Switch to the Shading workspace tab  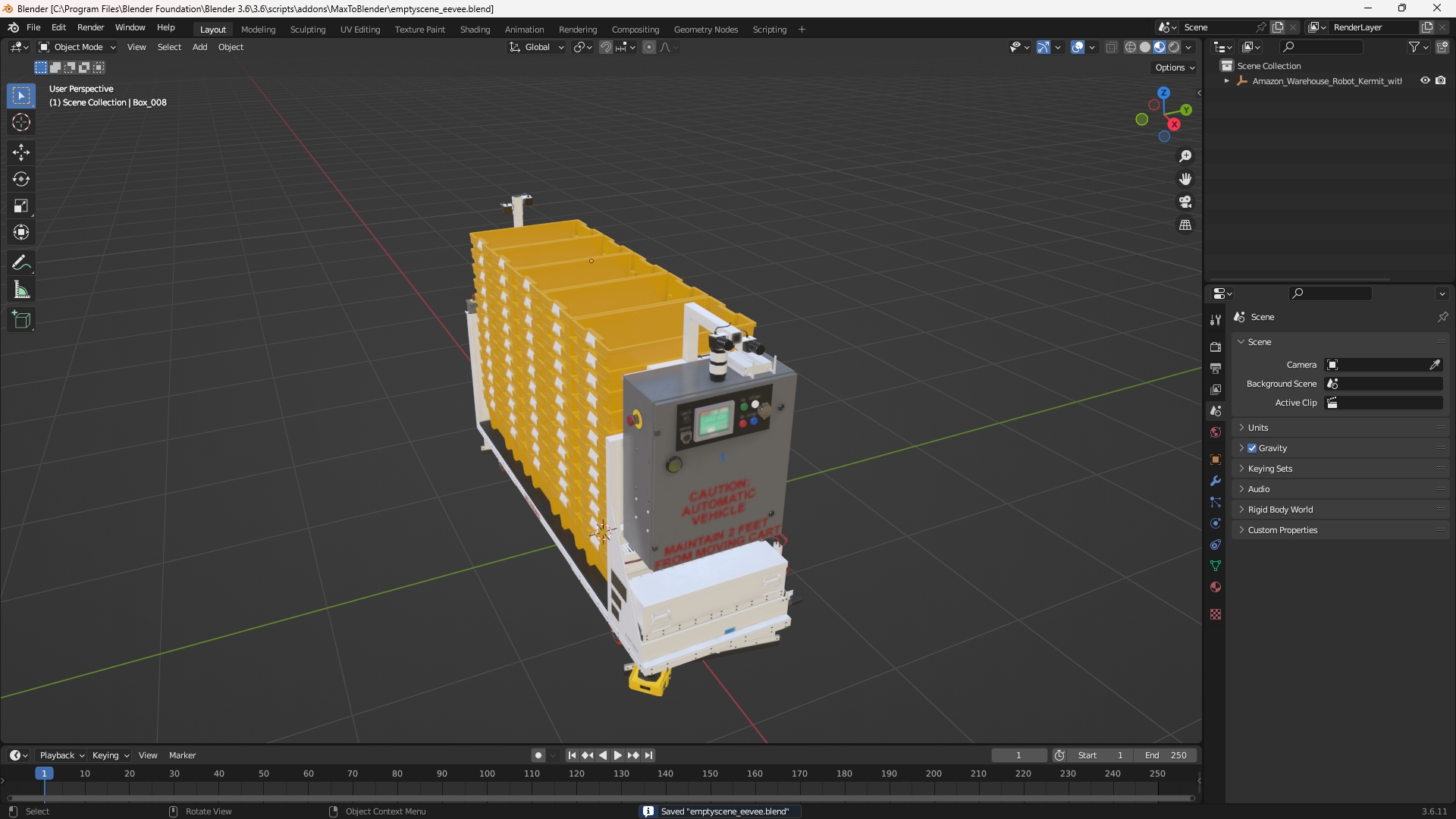pos(475,30)
